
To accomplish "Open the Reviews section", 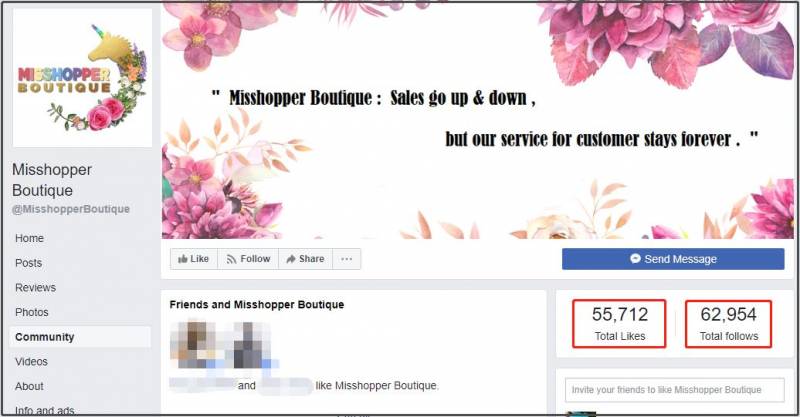I will [36, 287].
